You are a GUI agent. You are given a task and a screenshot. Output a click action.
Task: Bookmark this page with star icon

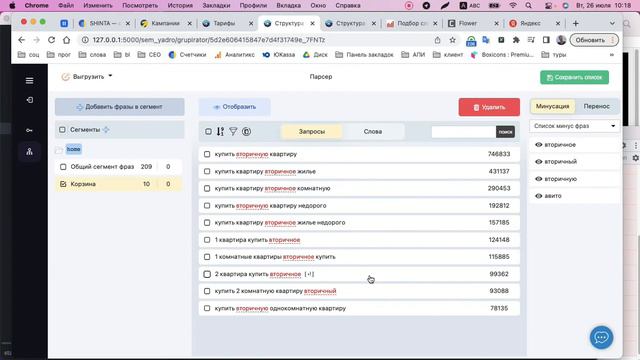(x=452, y=40)
